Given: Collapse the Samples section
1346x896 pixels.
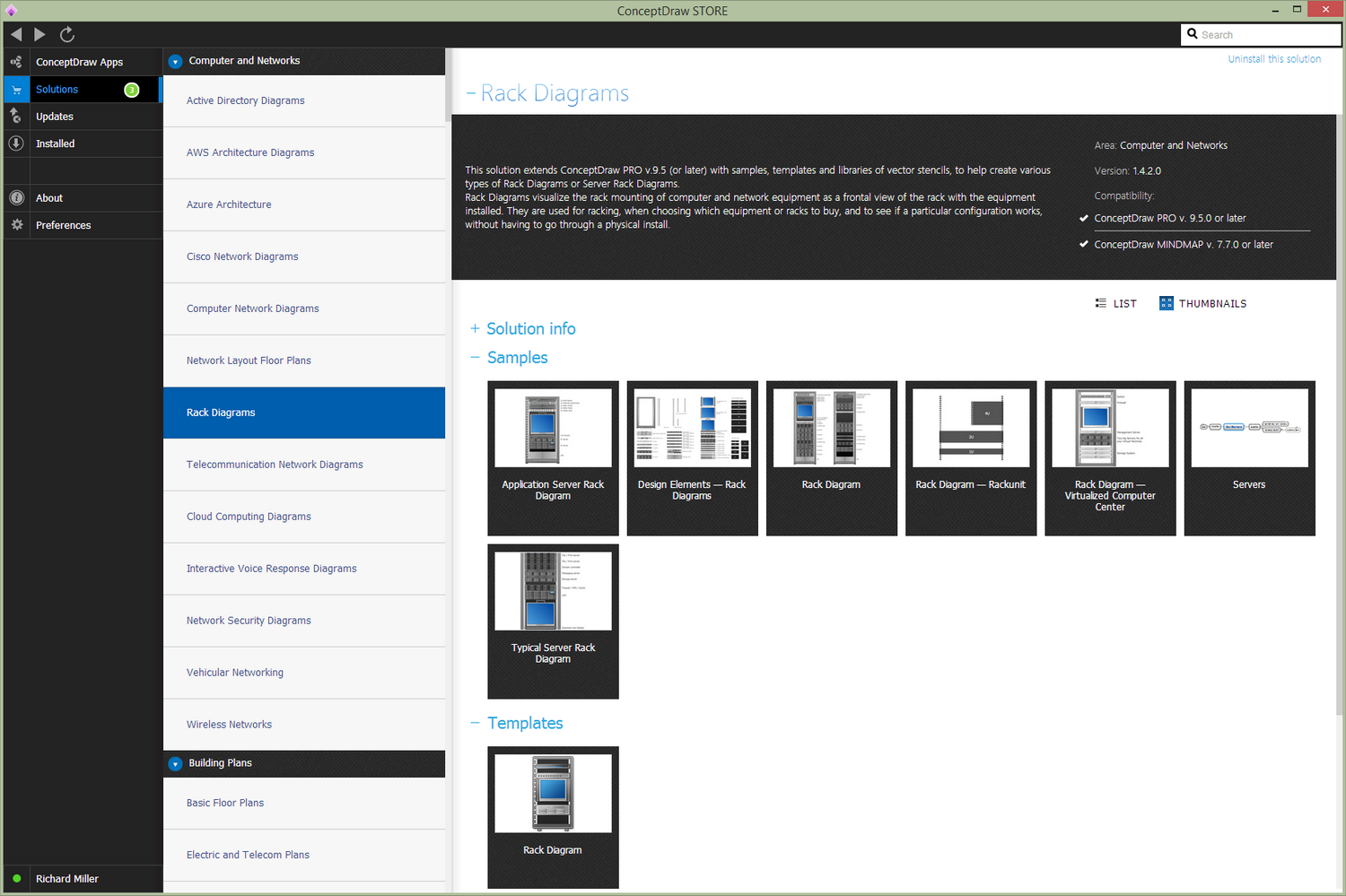Looking at the screenshot, I should tap(475, 358).
